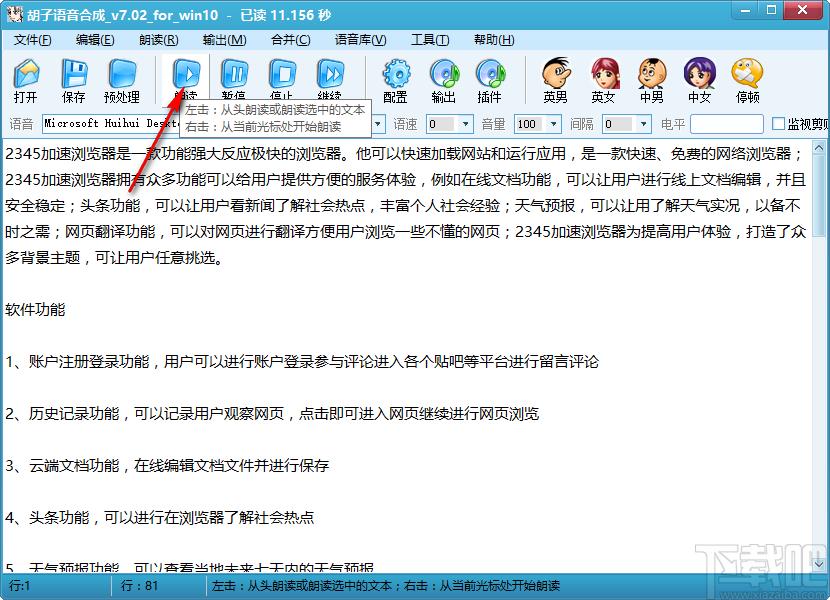
Task: Toggle the 监视剪贴板 checkbox
Action: pos(778,124)
